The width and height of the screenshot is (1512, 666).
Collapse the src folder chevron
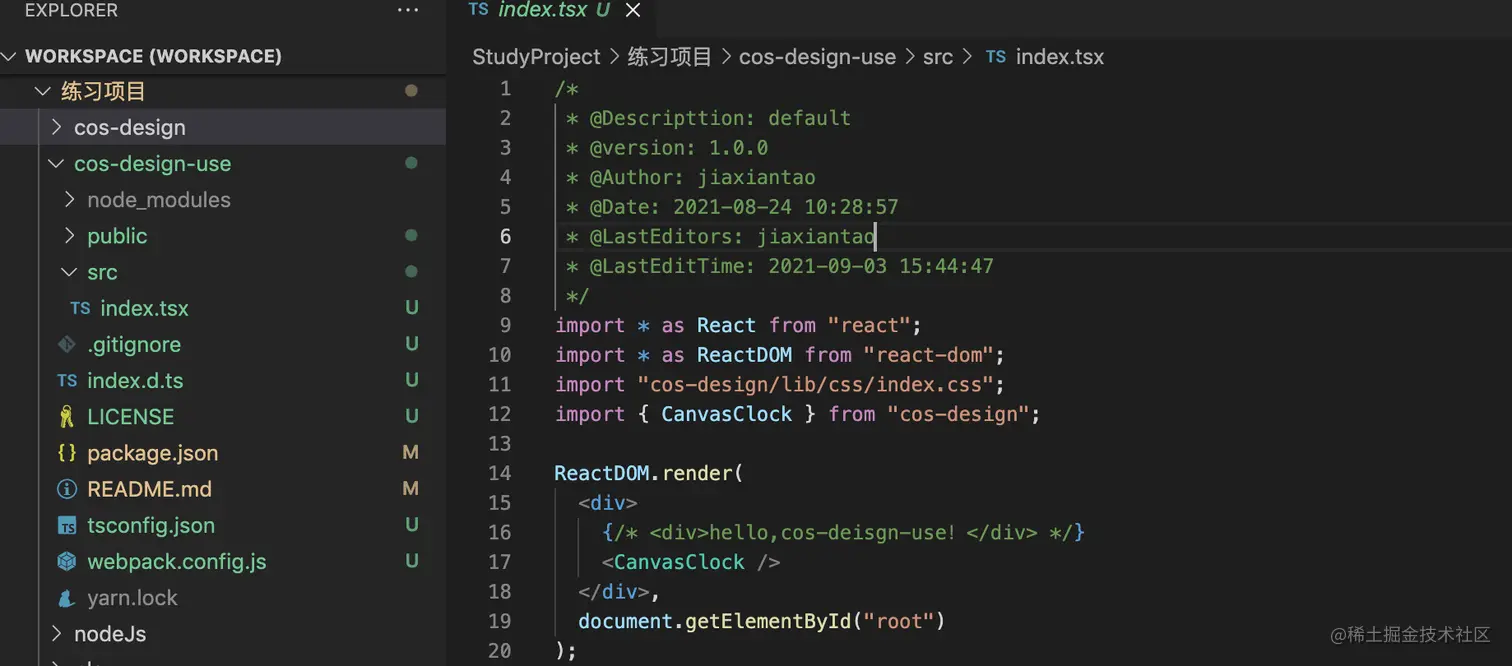(69, 272)
